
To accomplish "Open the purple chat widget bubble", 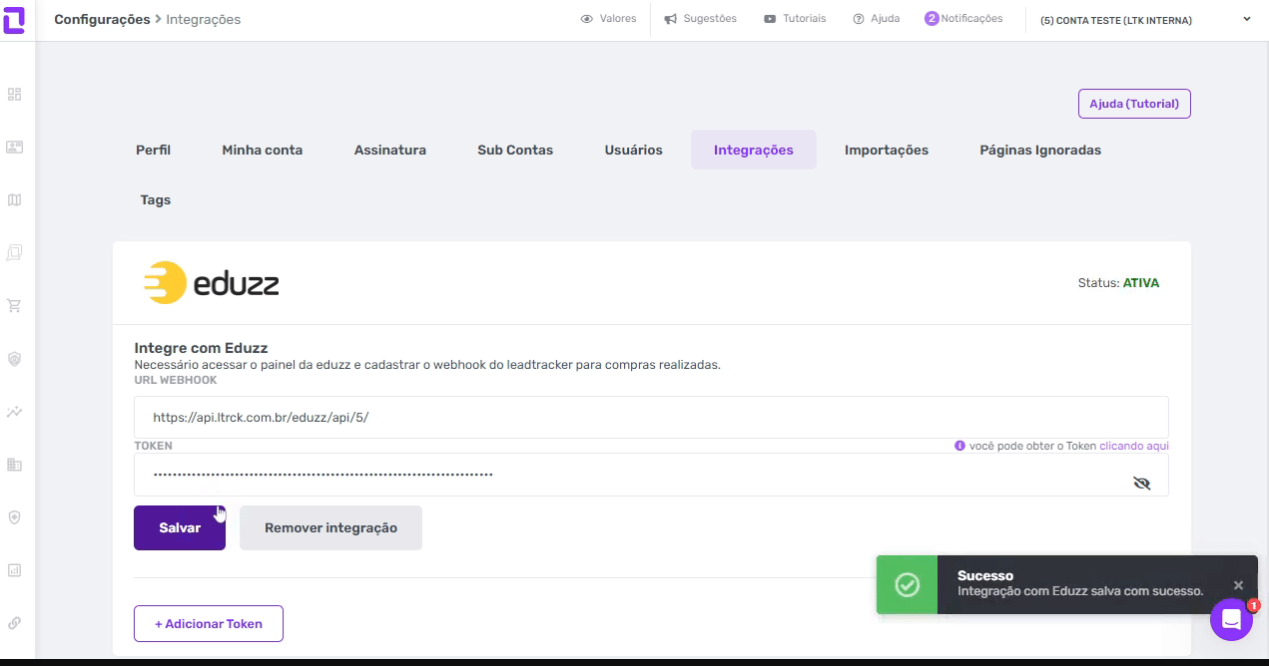I will point(1231,620).
